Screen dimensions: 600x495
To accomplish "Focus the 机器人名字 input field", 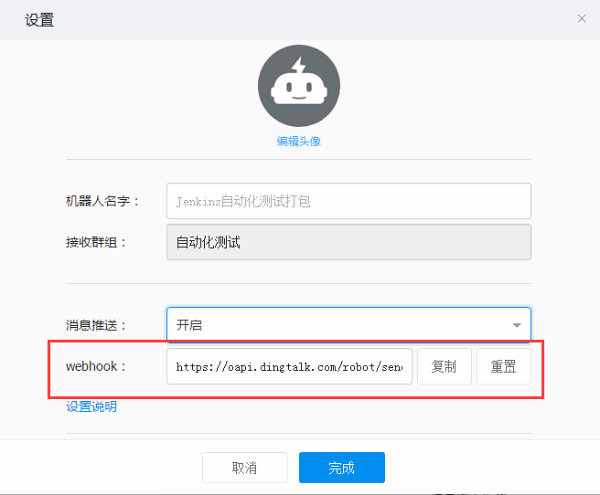I will (x=349, y=201).
